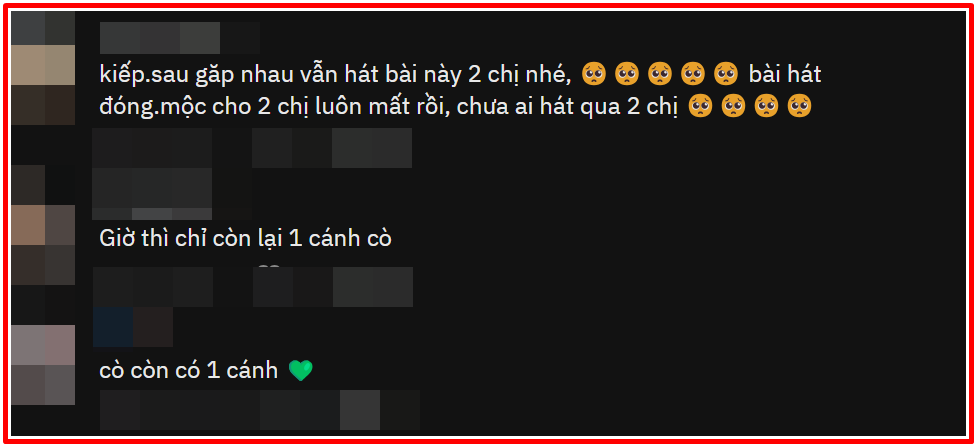Screen dimensions: 977x447
Task: Click the green heart emoji in last comment
Action: point(300,372)
